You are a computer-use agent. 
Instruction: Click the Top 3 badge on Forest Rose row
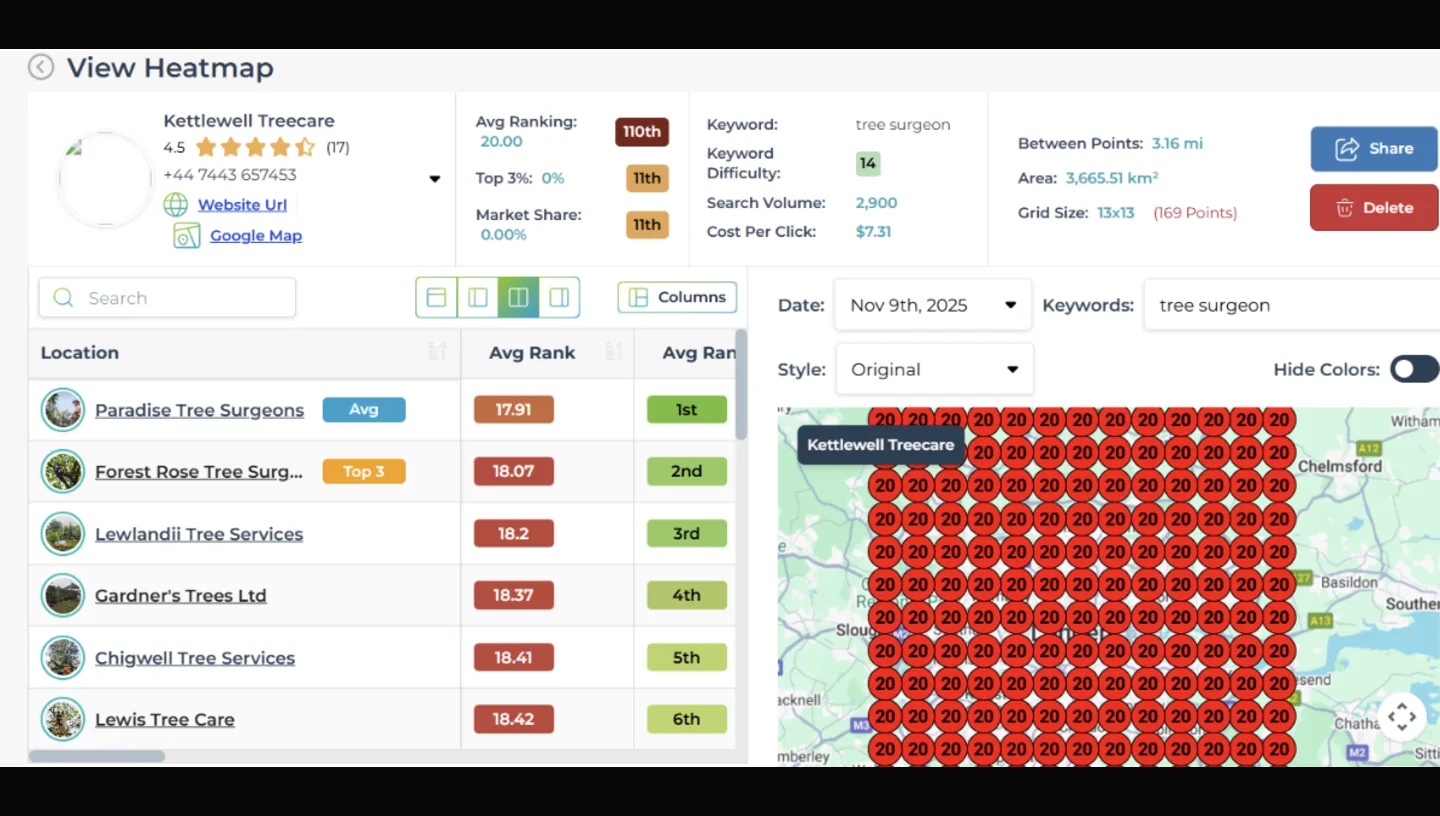[x=364, y=472]
